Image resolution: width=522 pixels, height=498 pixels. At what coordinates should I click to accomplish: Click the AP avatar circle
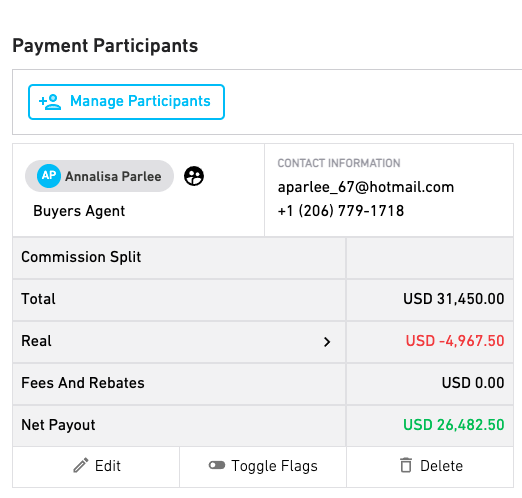click(49, 176)
